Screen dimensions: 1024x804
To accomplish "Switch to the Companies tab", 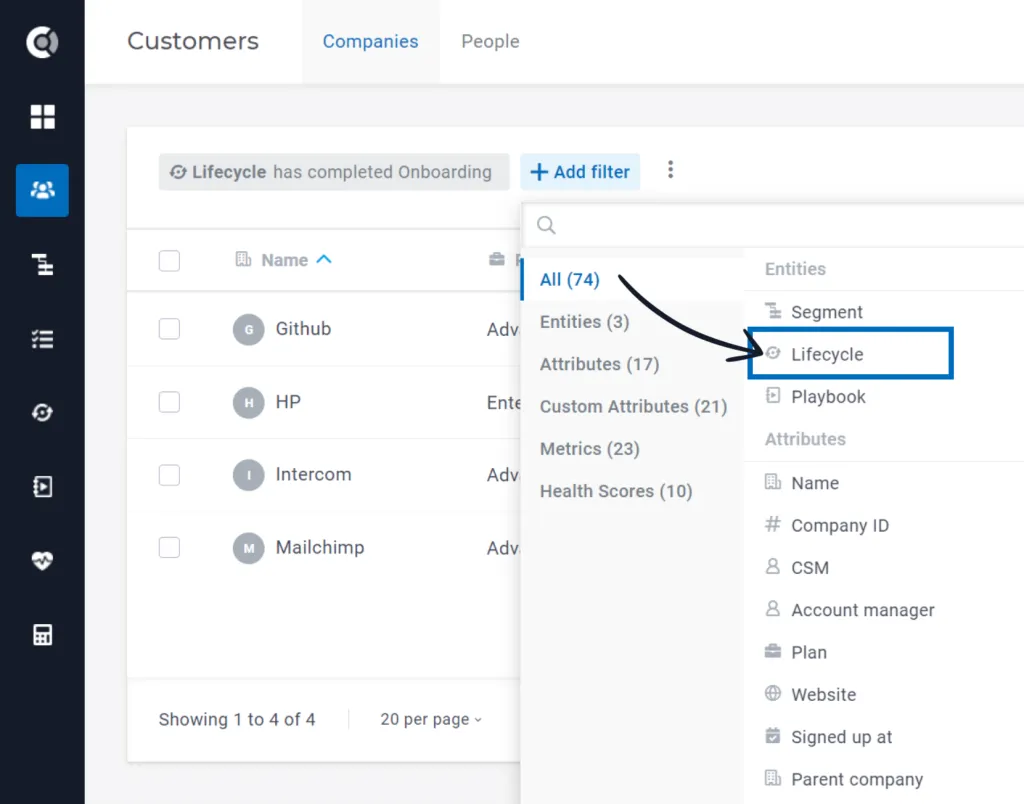I will point(370,41).
